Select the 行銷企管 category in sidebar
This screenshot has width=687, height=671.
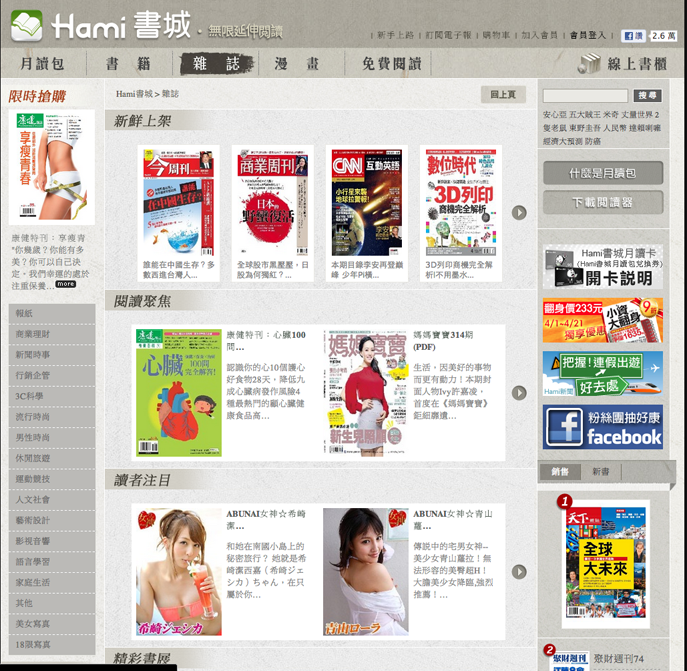[x=52, y=375]
